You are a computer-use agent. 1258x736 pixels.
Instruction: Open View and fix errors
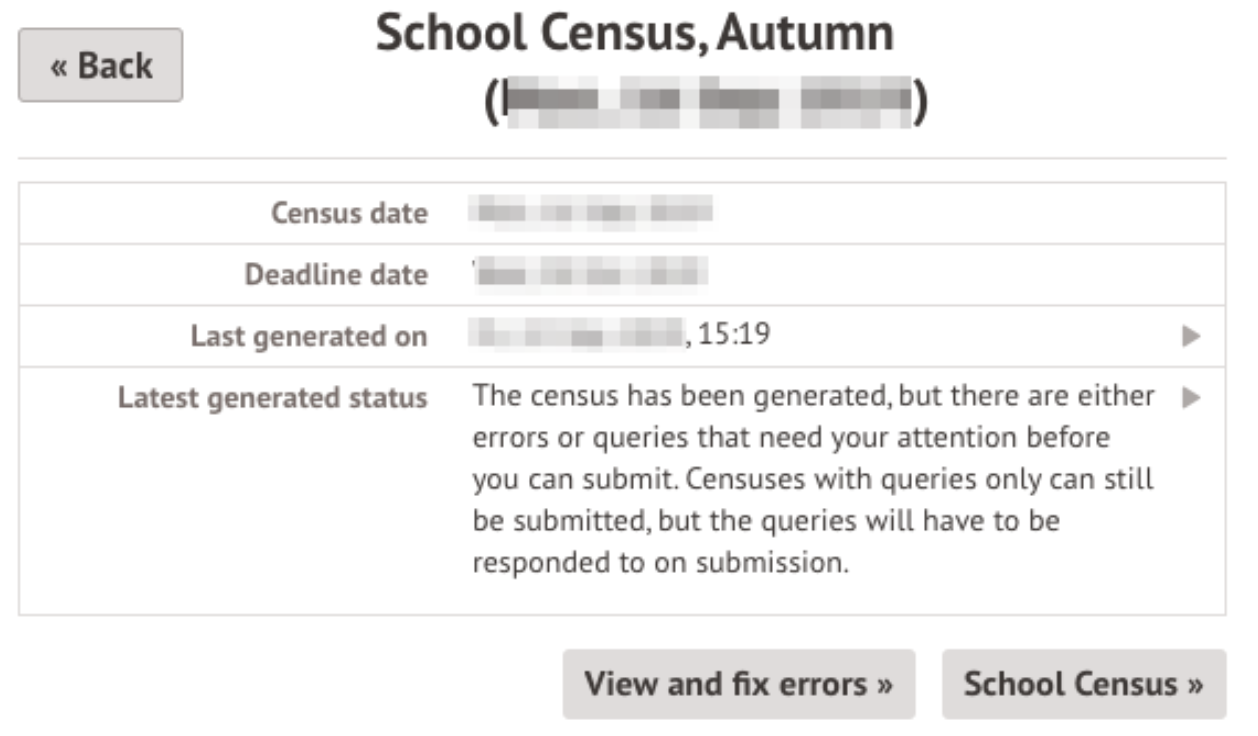pos(738,684)
